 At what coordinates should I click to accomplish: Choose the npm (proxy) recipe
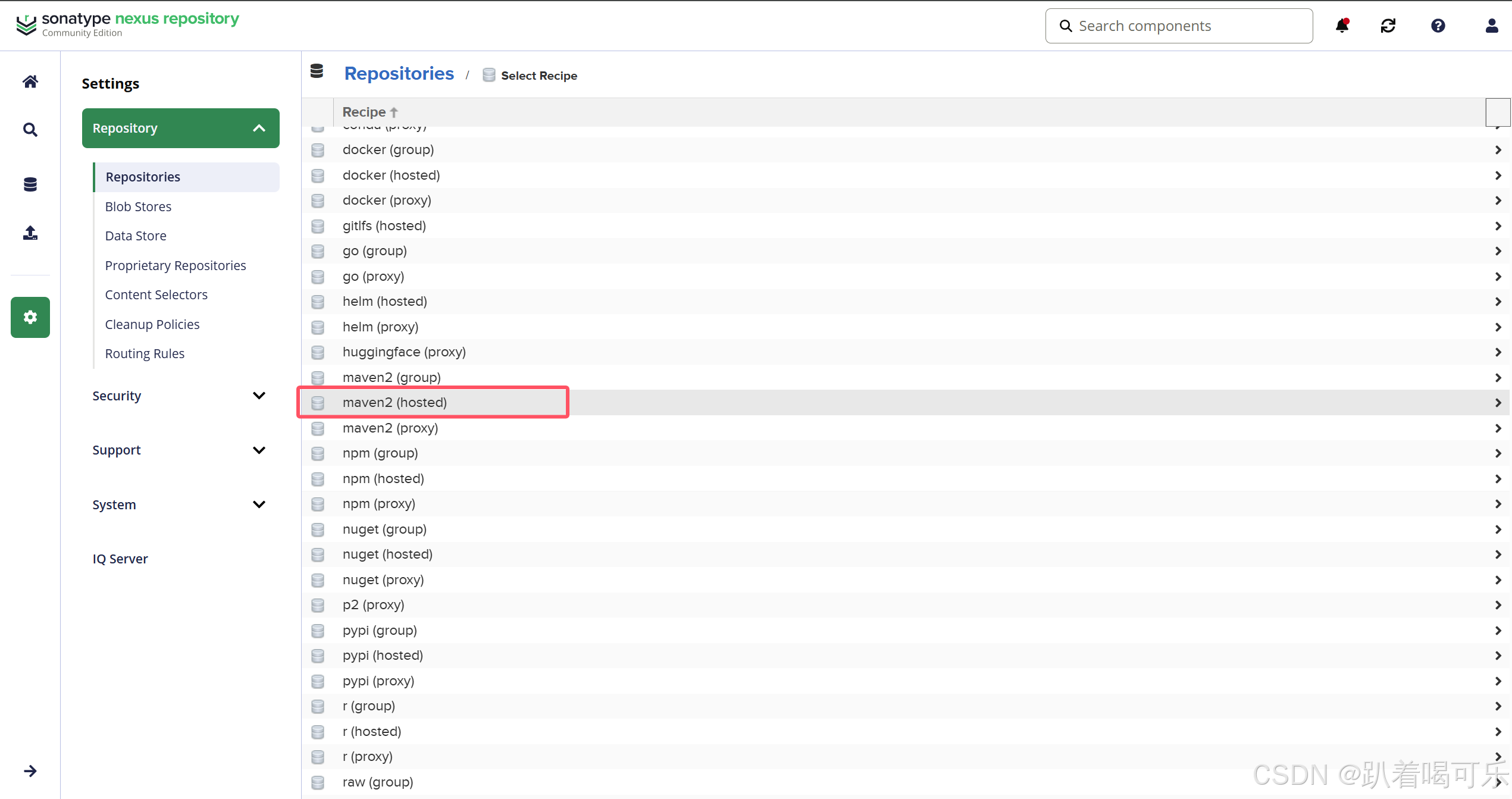(x=906, y=504)
